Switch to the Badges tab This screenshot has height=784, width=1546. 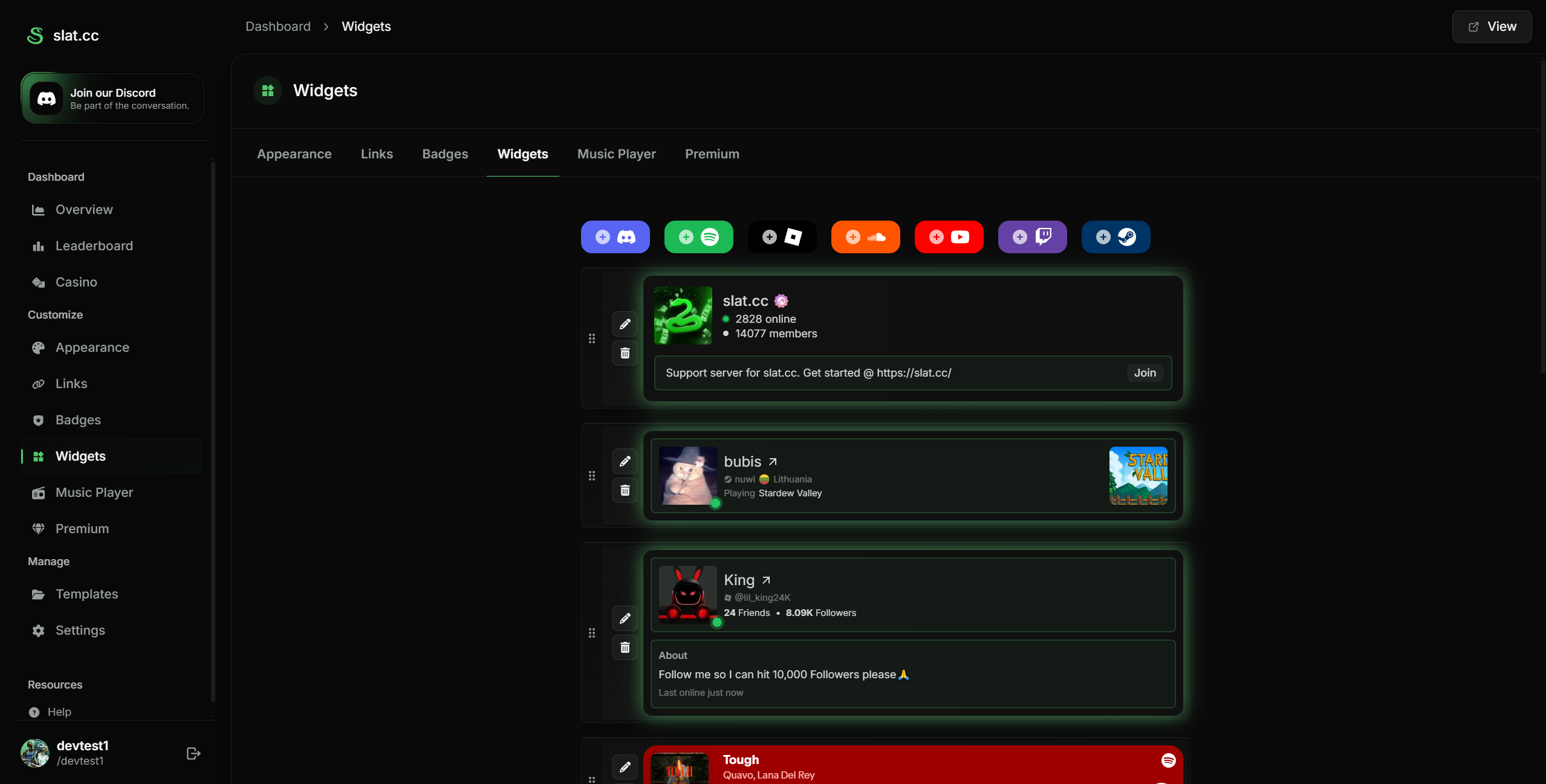point(445,154)
